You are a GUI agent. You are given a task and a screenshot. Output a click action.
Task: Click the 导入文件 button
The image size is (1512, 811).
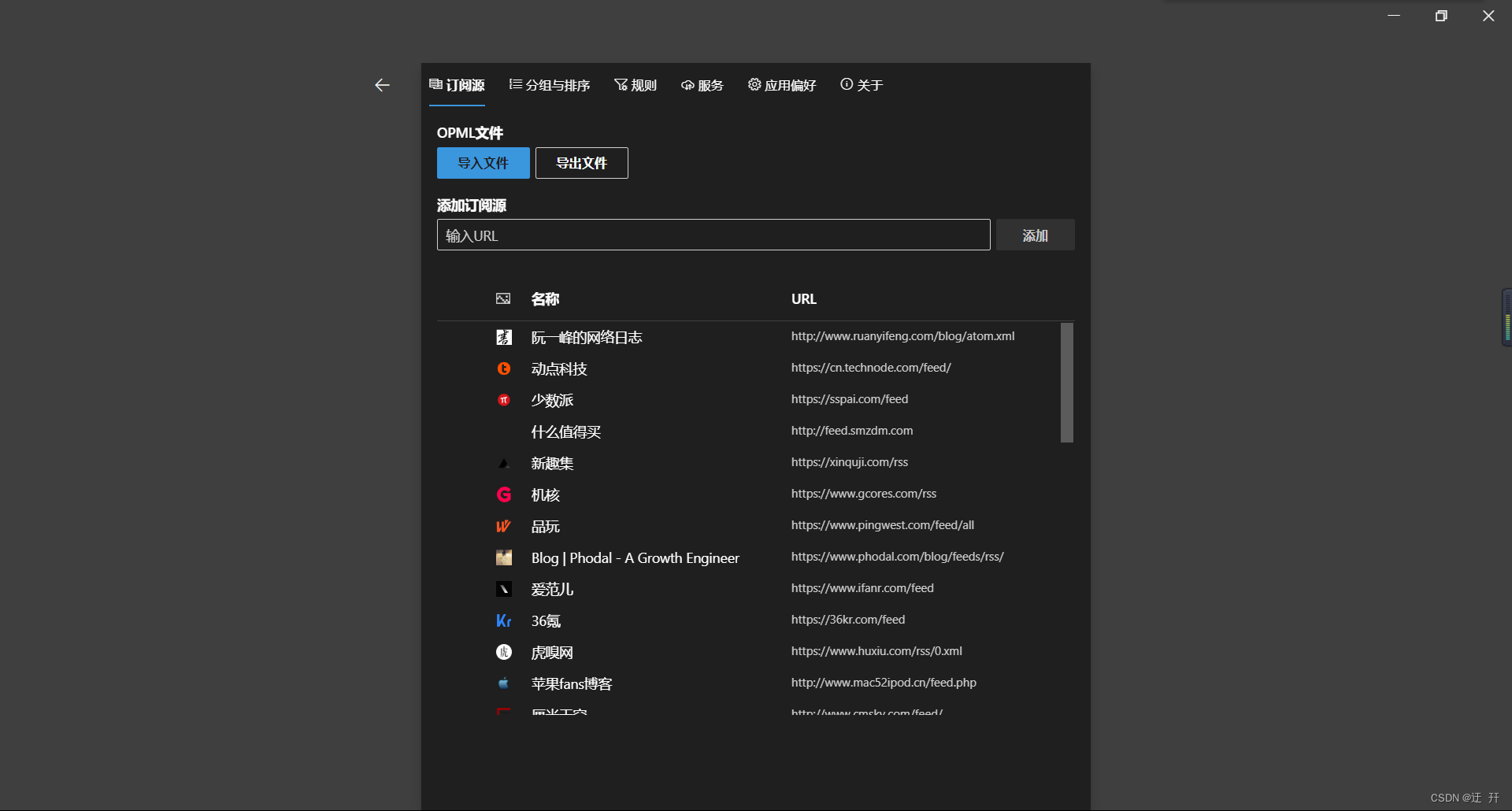pyautogui.click(x=484, y=163)
